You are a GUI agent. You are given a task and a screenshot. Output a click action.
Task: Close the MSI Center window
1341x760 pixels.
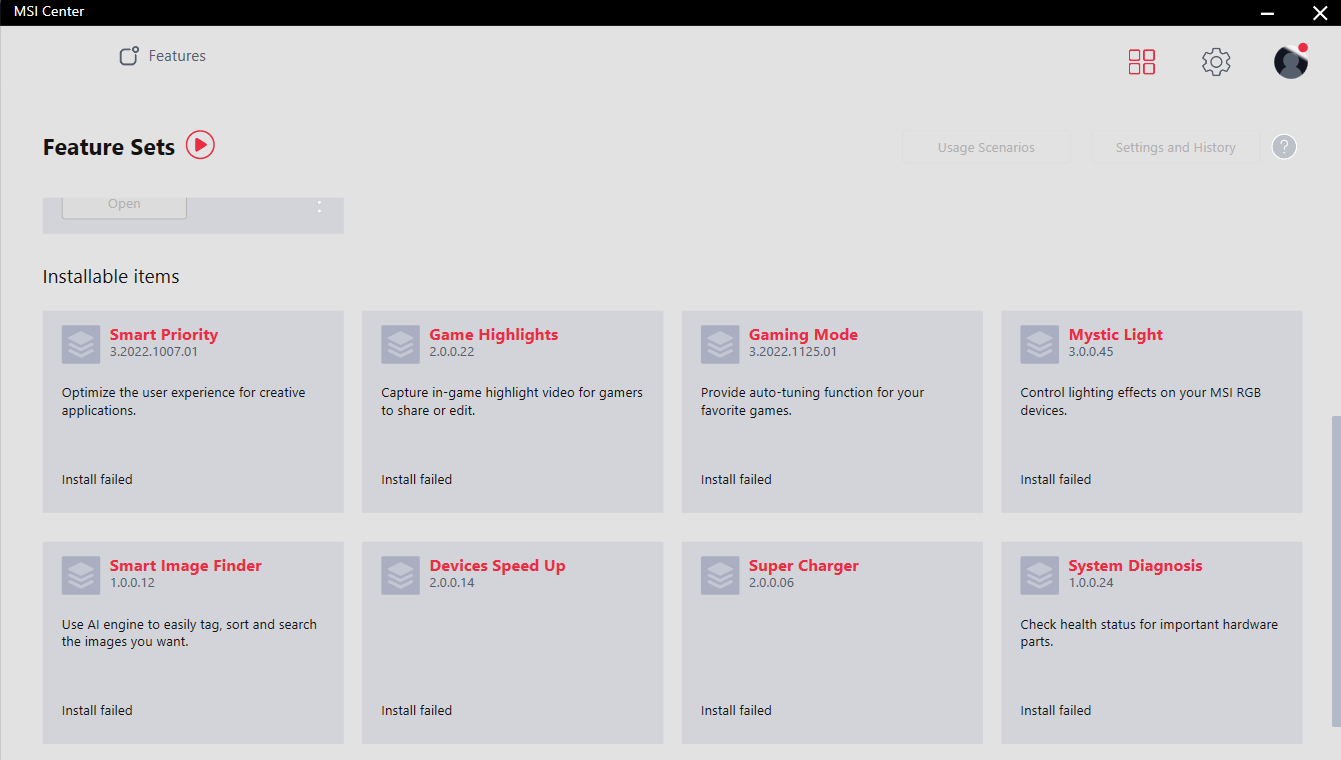[1320, 13]
